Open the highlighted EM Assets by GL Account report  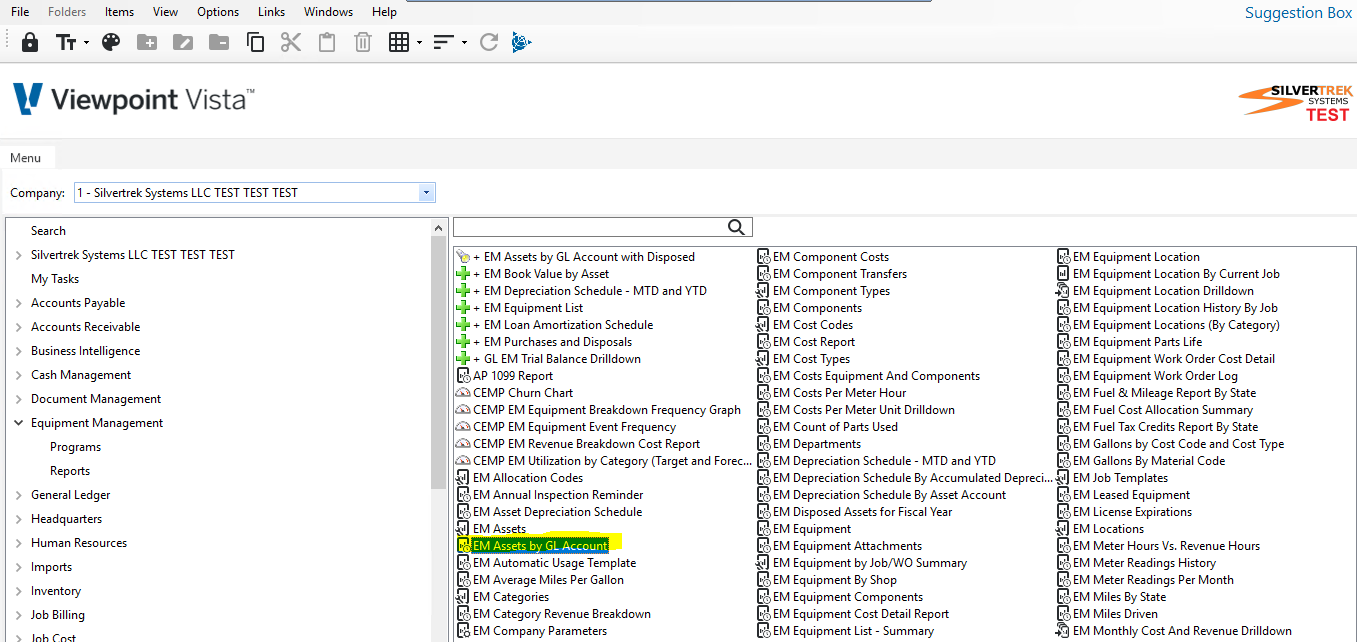click(x=540, y=546)
